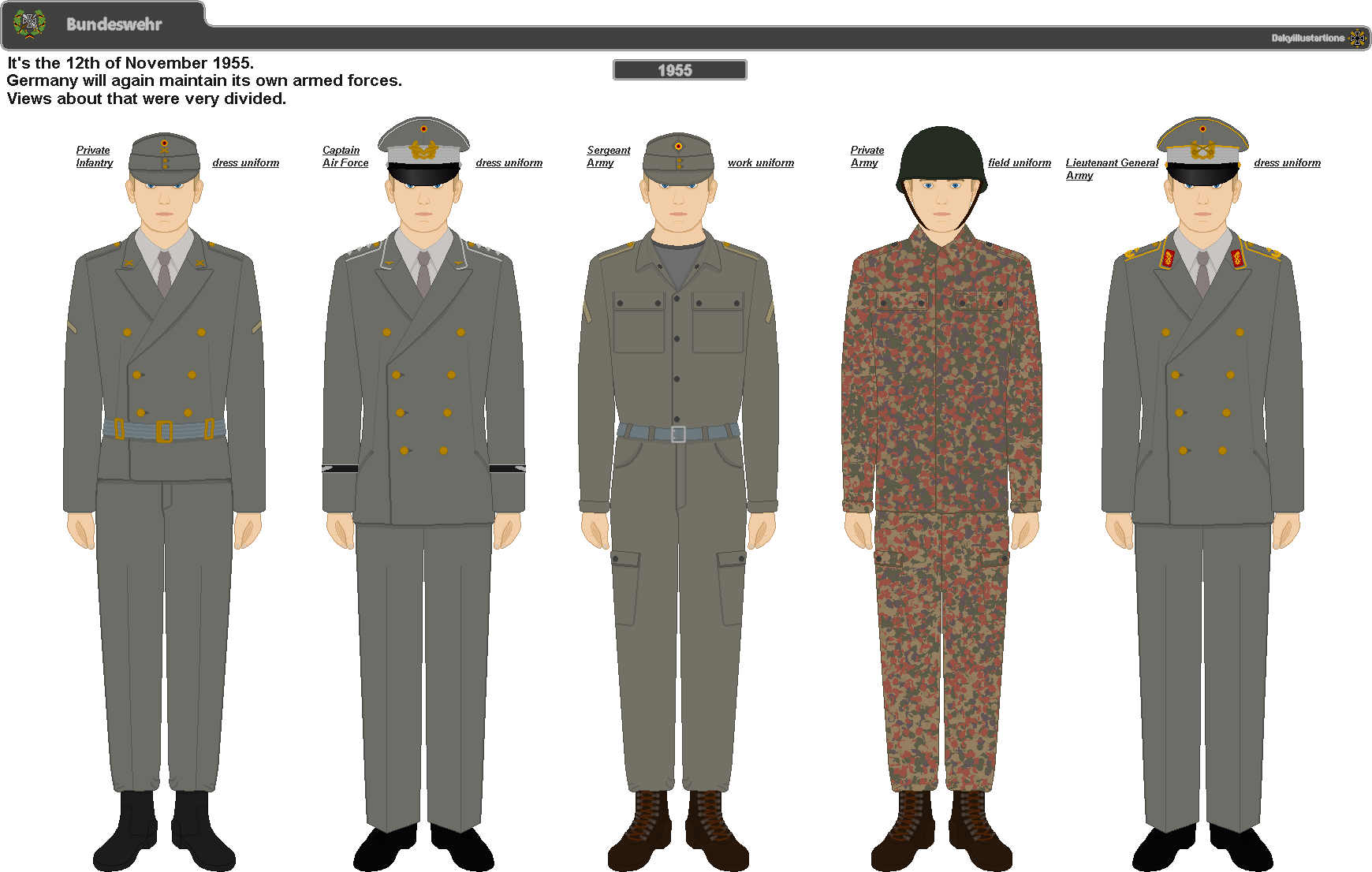Click the 'Private Infantry' rank label

pos(95,156)
